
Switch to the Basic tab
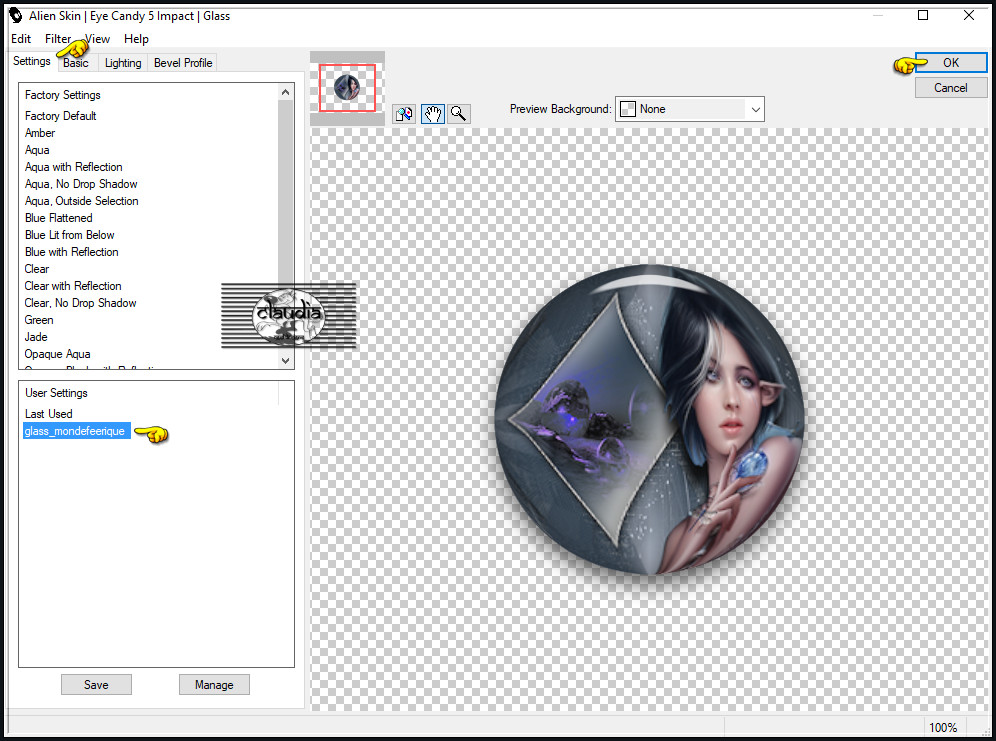(x=76, y=63)
